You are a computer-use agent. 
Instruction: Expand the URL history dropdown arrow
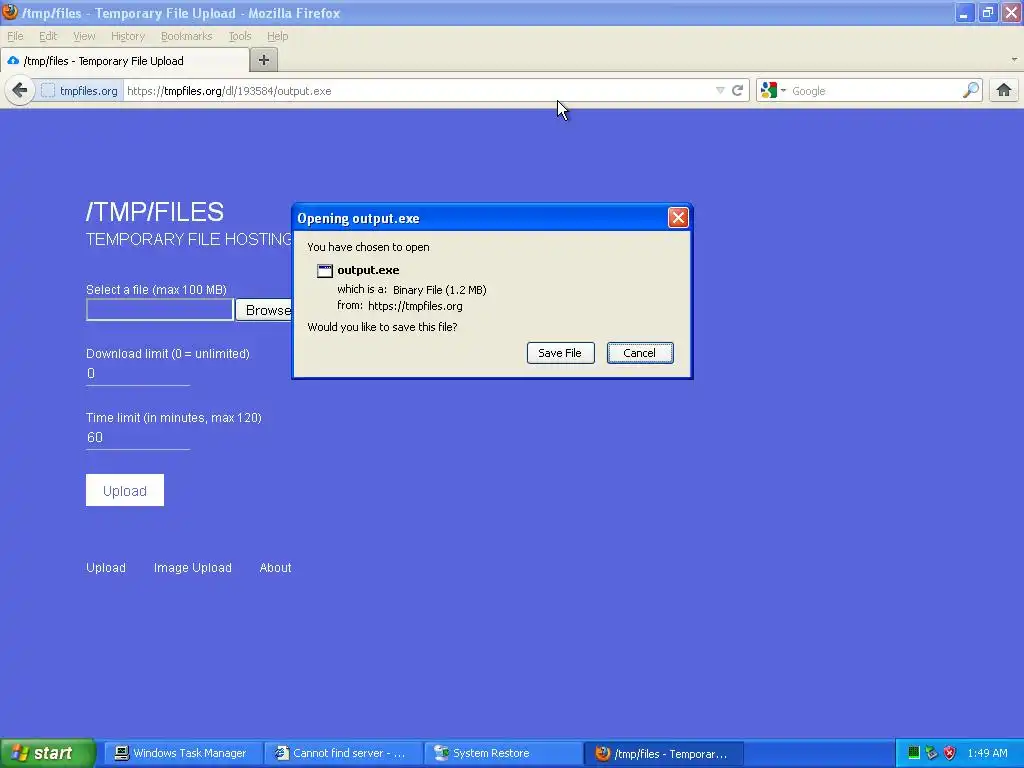[x=720, y=90]
